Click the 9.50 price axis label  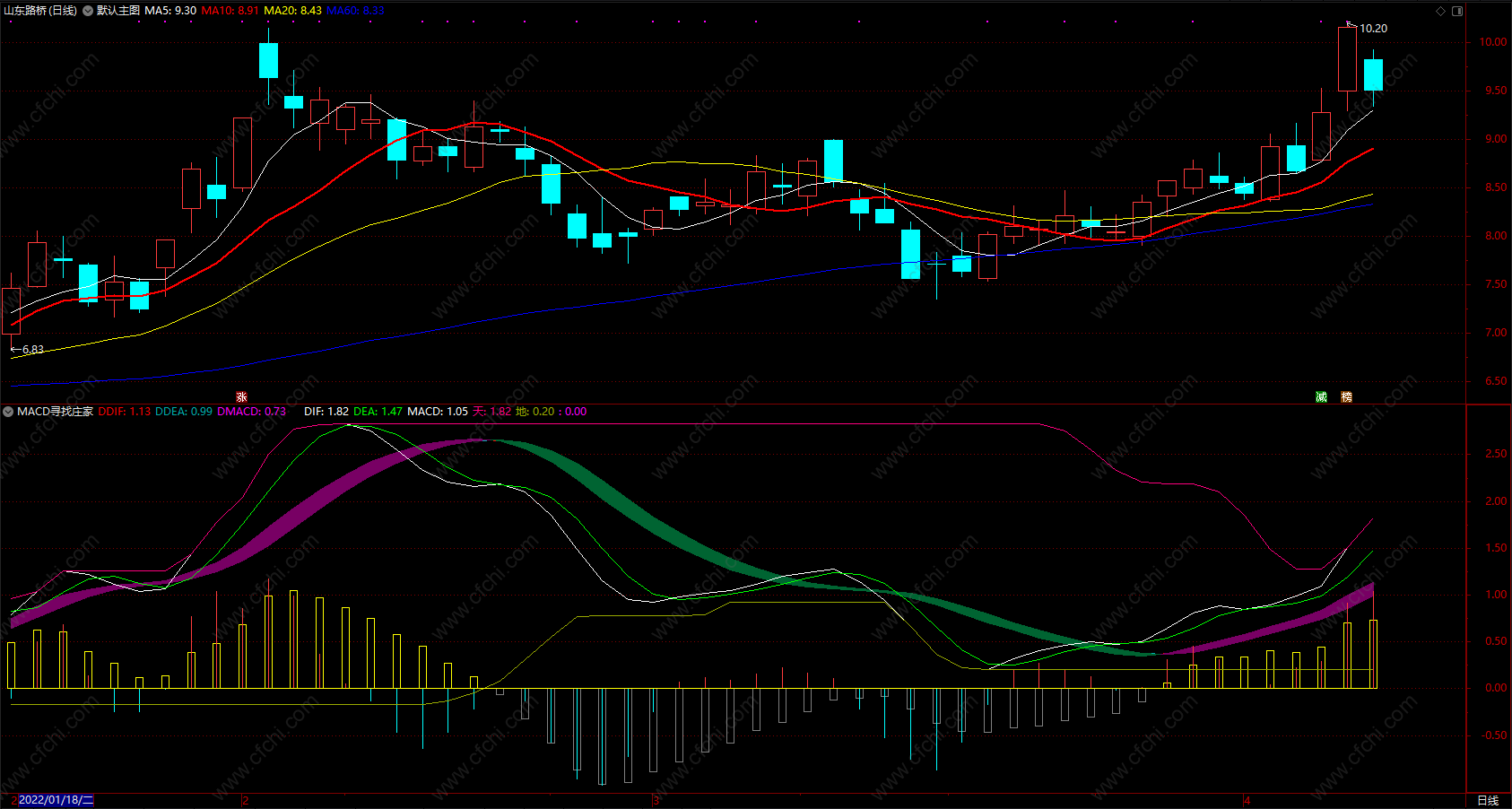pos(1496,91)
